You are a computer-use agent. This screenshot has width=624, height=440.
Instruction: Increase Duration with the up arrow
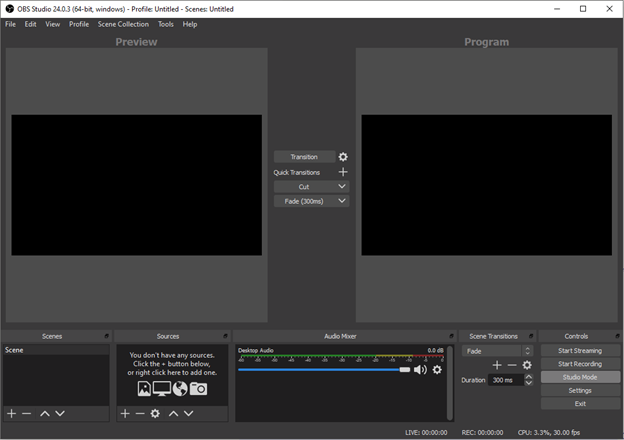(528, 376)
